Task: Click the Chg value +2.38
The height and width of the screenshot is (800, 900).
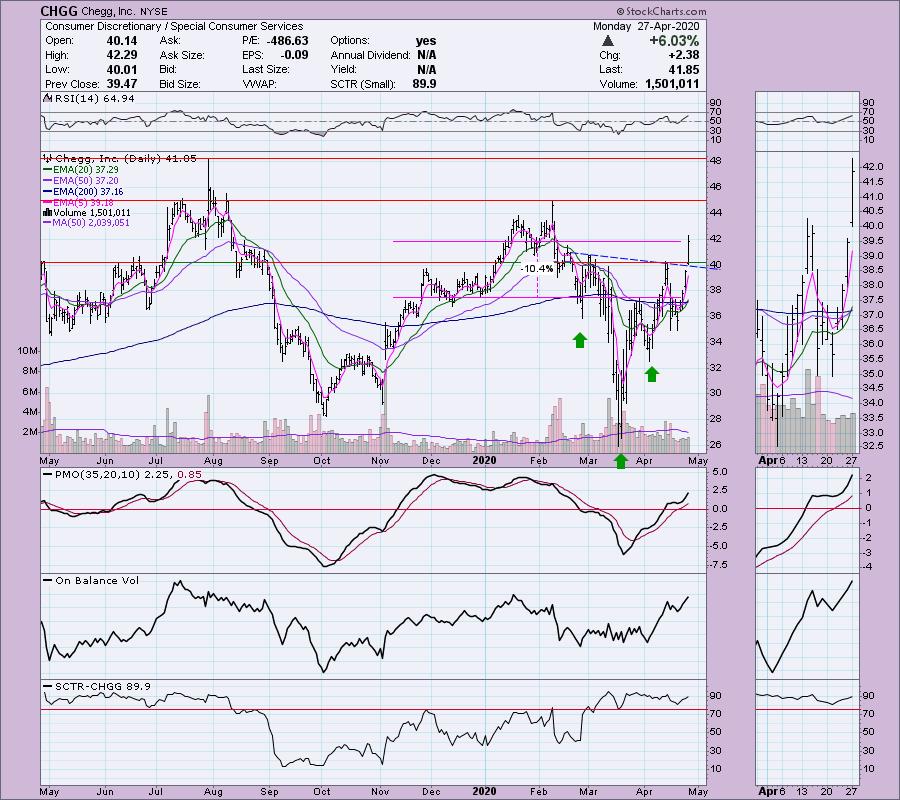Action: point(682,55)
